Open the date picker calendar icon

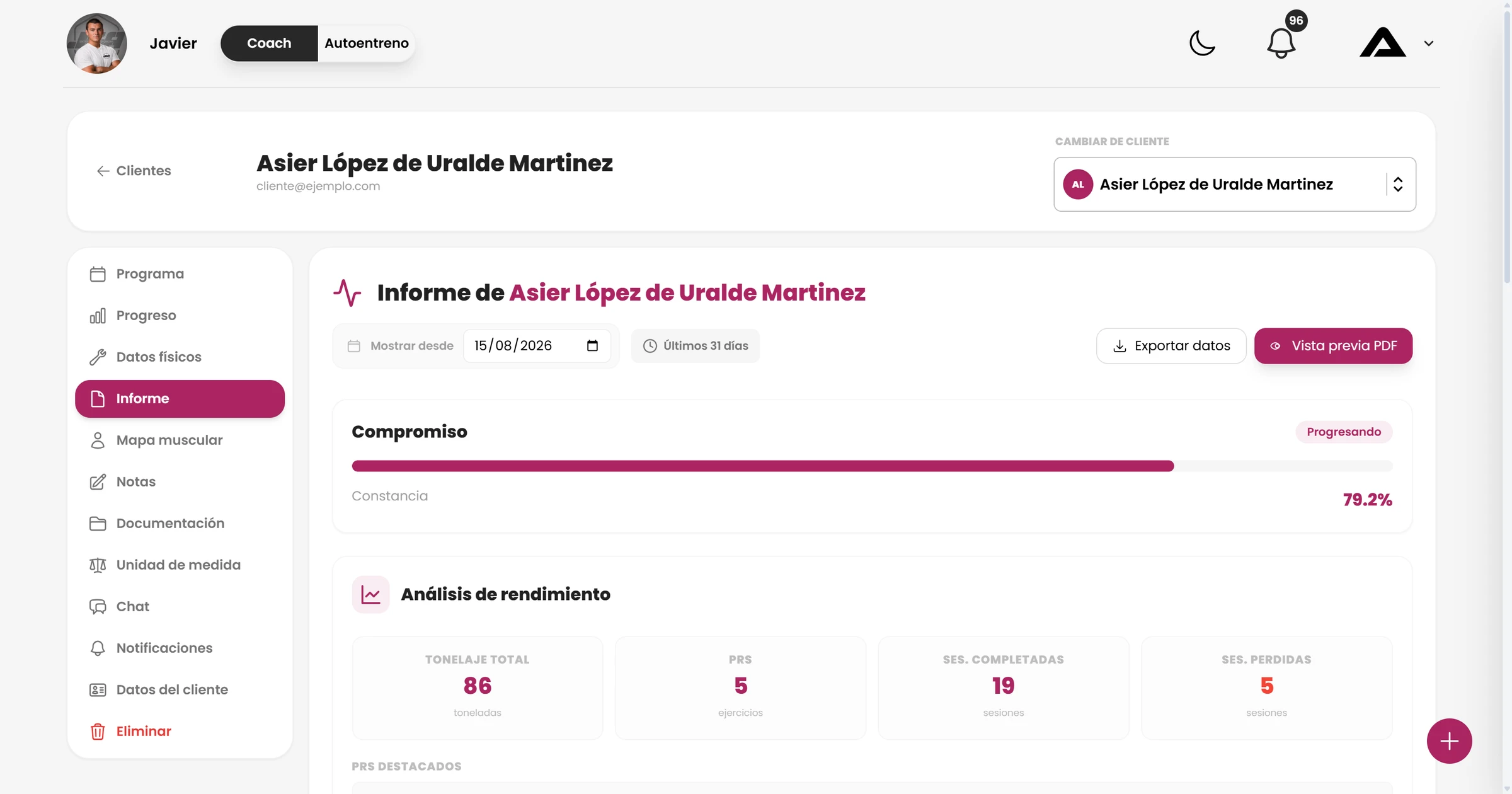click(x=592, y=346)
